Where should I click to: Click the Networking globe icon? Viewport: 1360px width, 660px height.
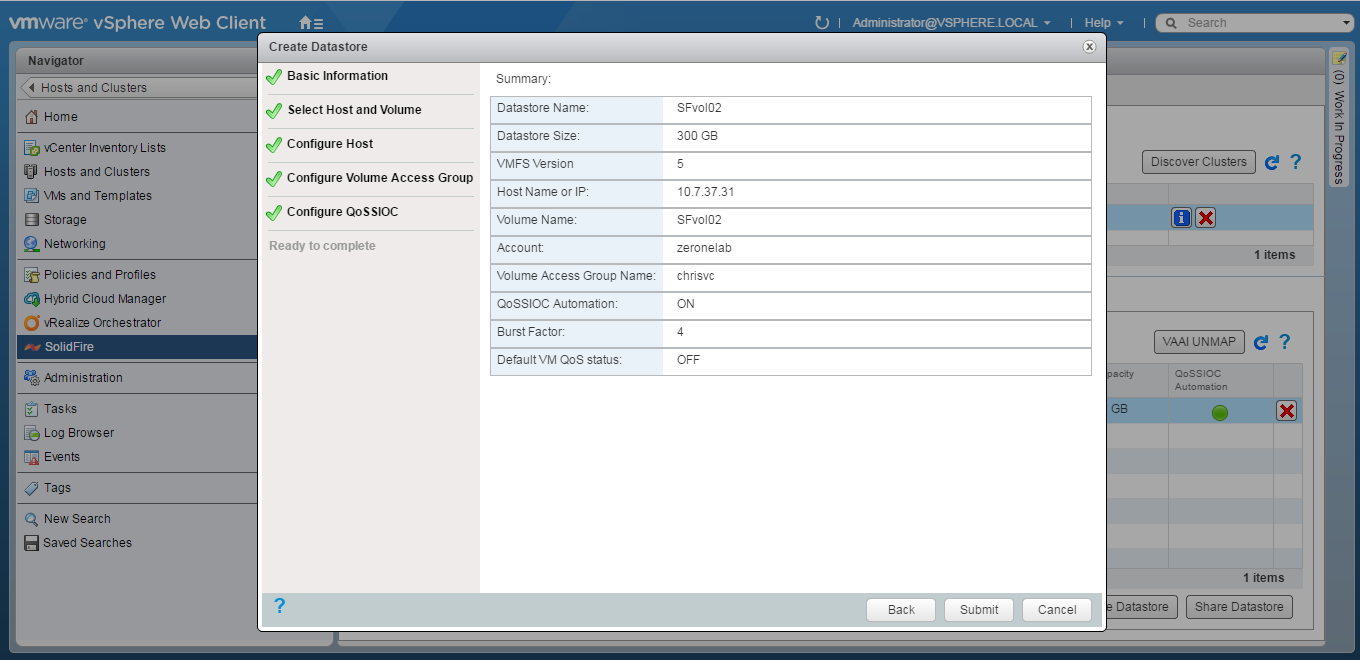pyautogui.click(x=32, y=244)
